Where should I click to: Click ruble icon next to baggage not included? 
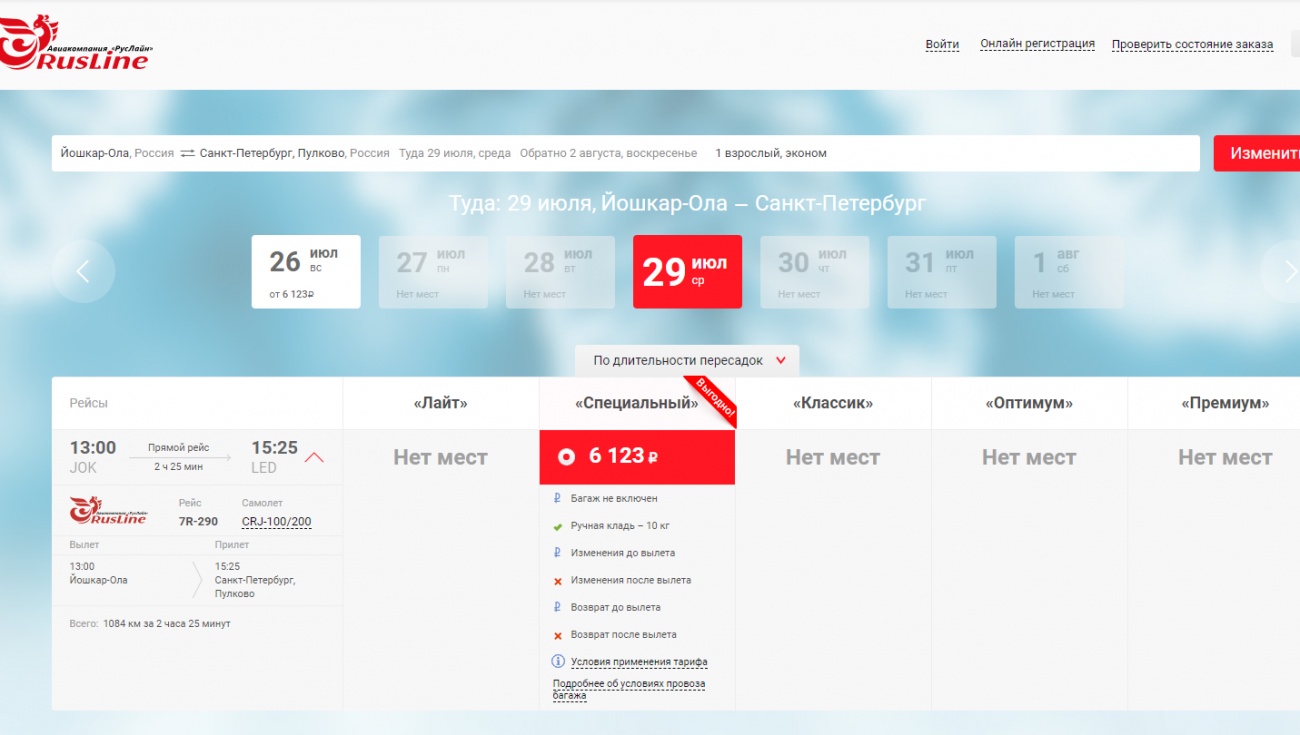558,498
